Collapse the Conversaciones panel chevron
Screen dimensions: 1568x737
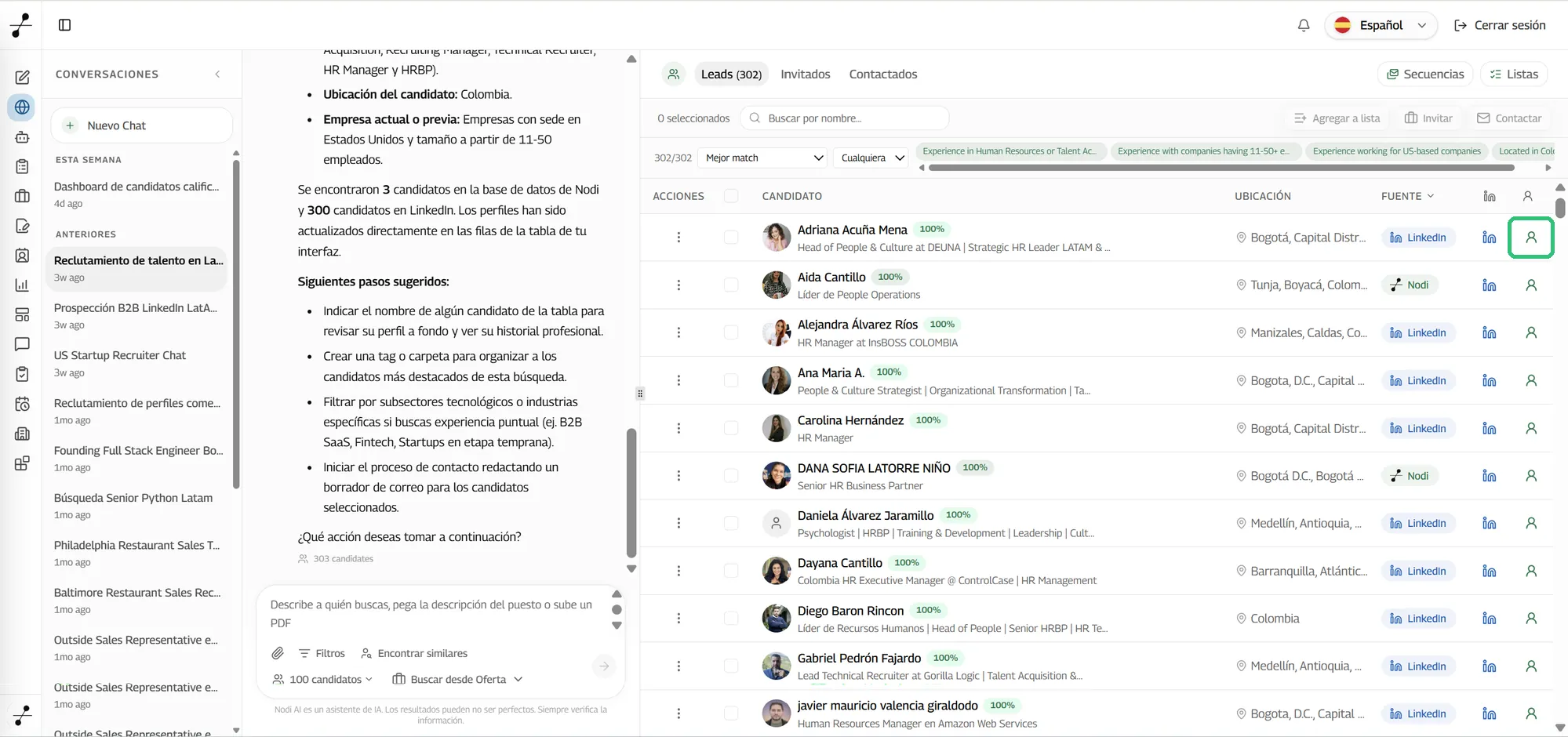click(x=217, y=74)
